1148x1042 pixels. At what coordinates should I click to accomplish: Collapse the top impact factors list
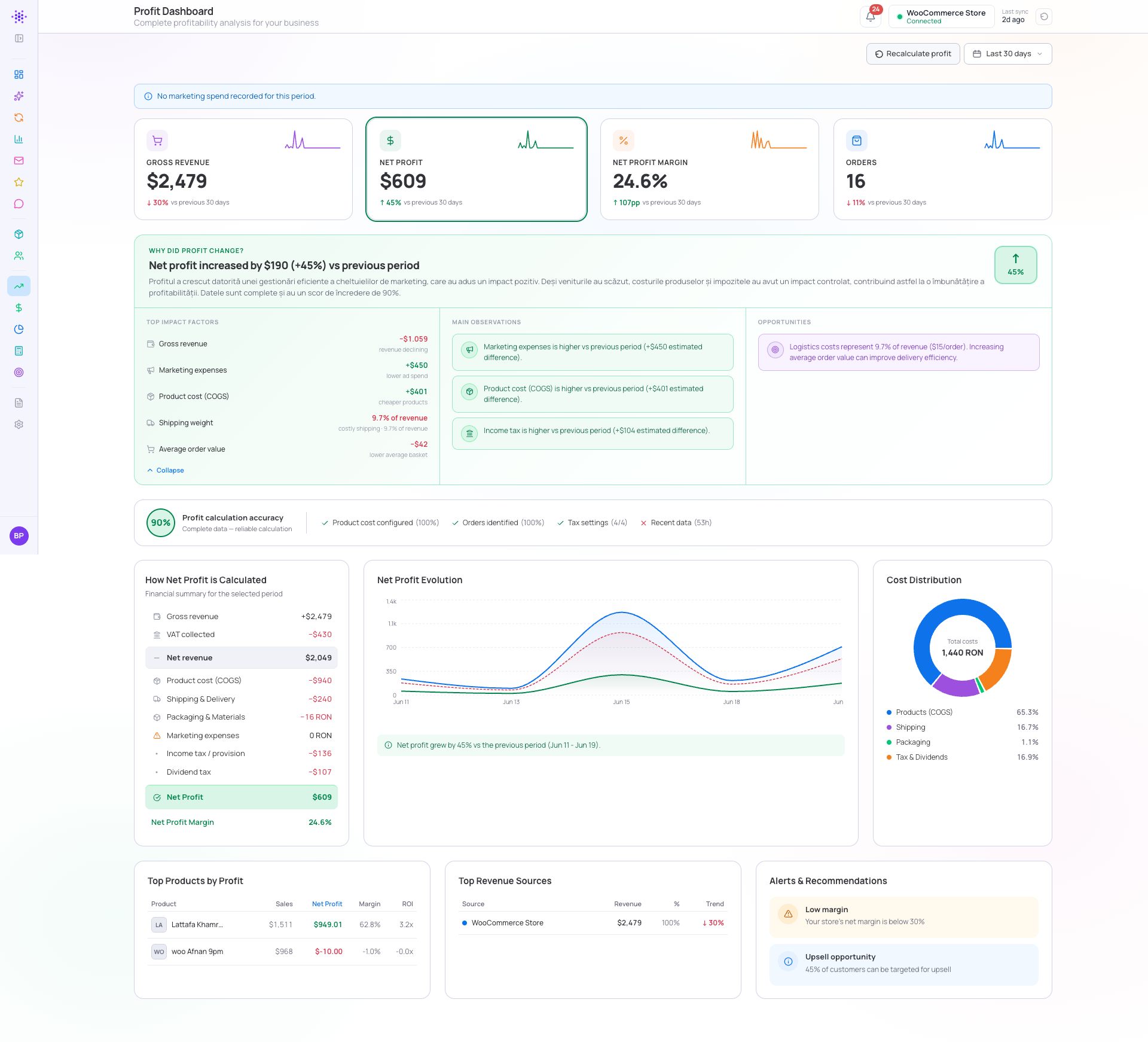(x=166, y=470)
